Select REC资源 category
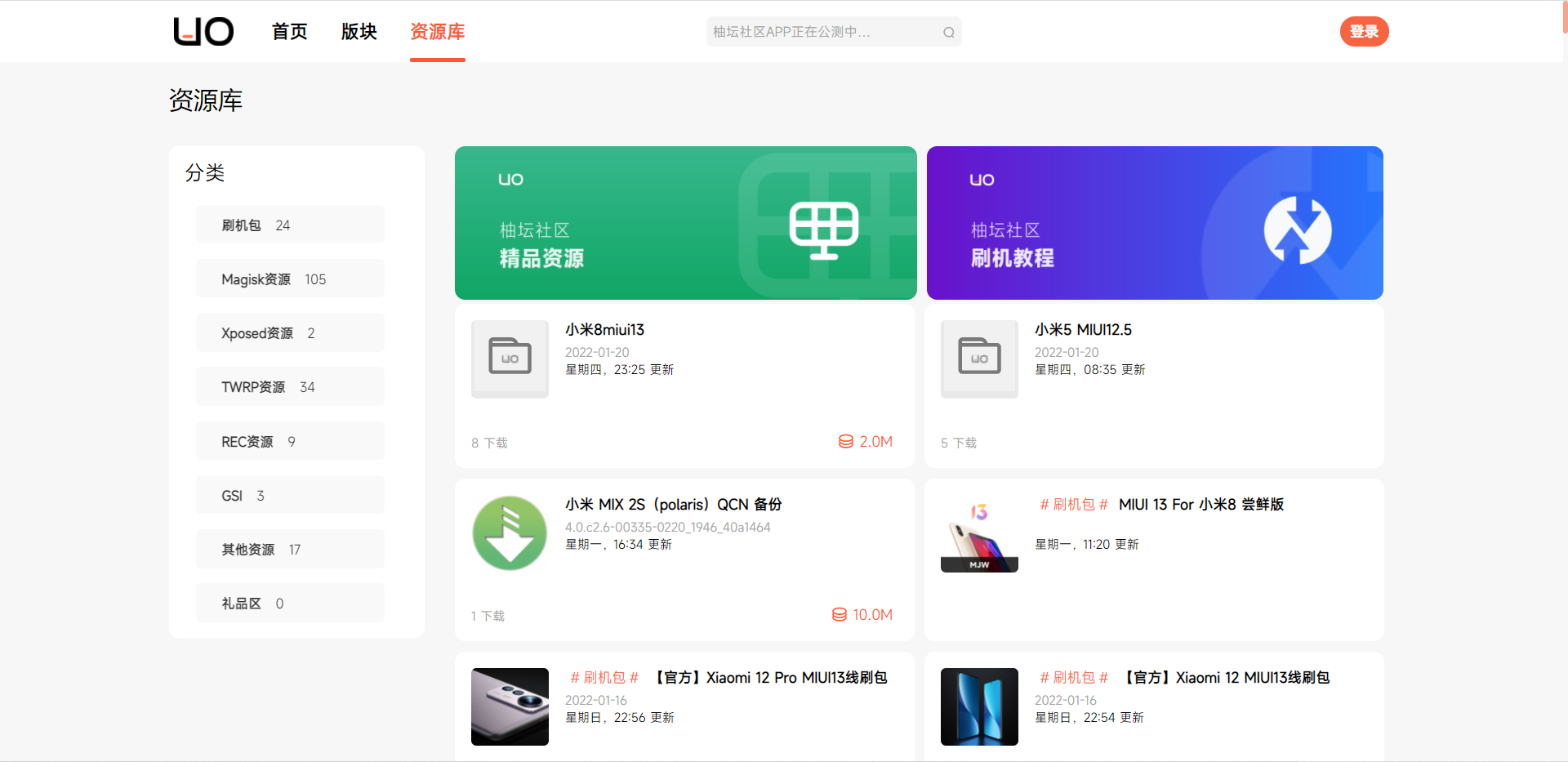1568x762 pixels. [x=290, y=441]
